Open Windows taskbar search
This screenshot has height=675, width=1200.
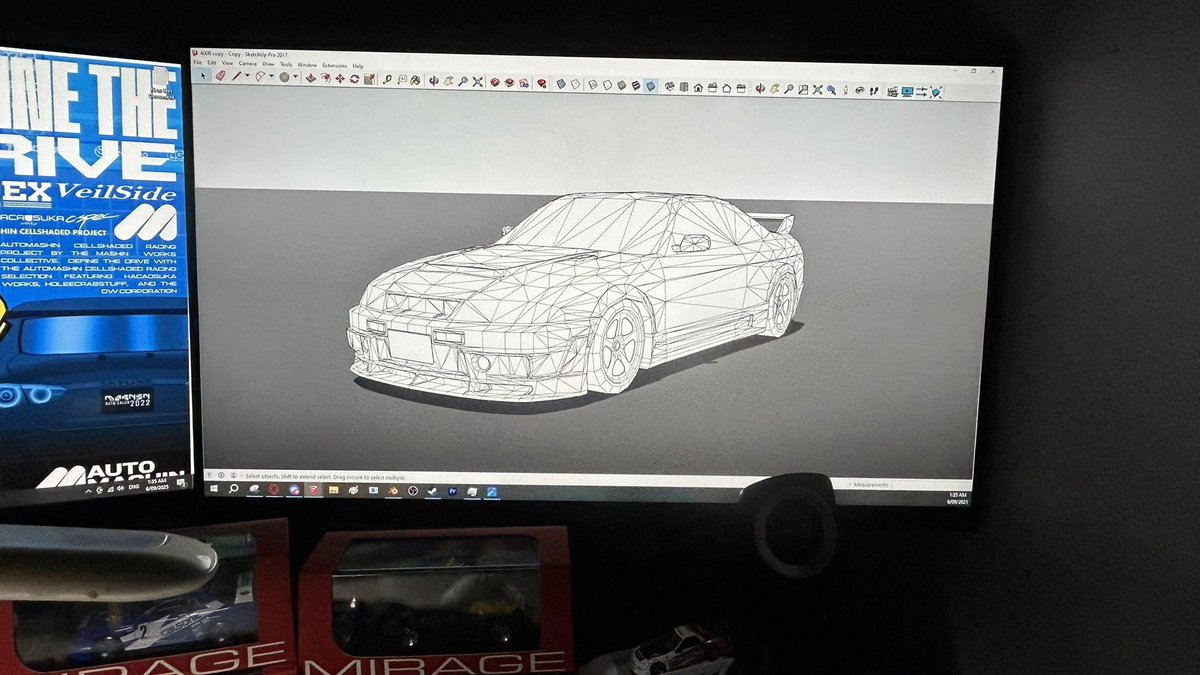(233, 489)
